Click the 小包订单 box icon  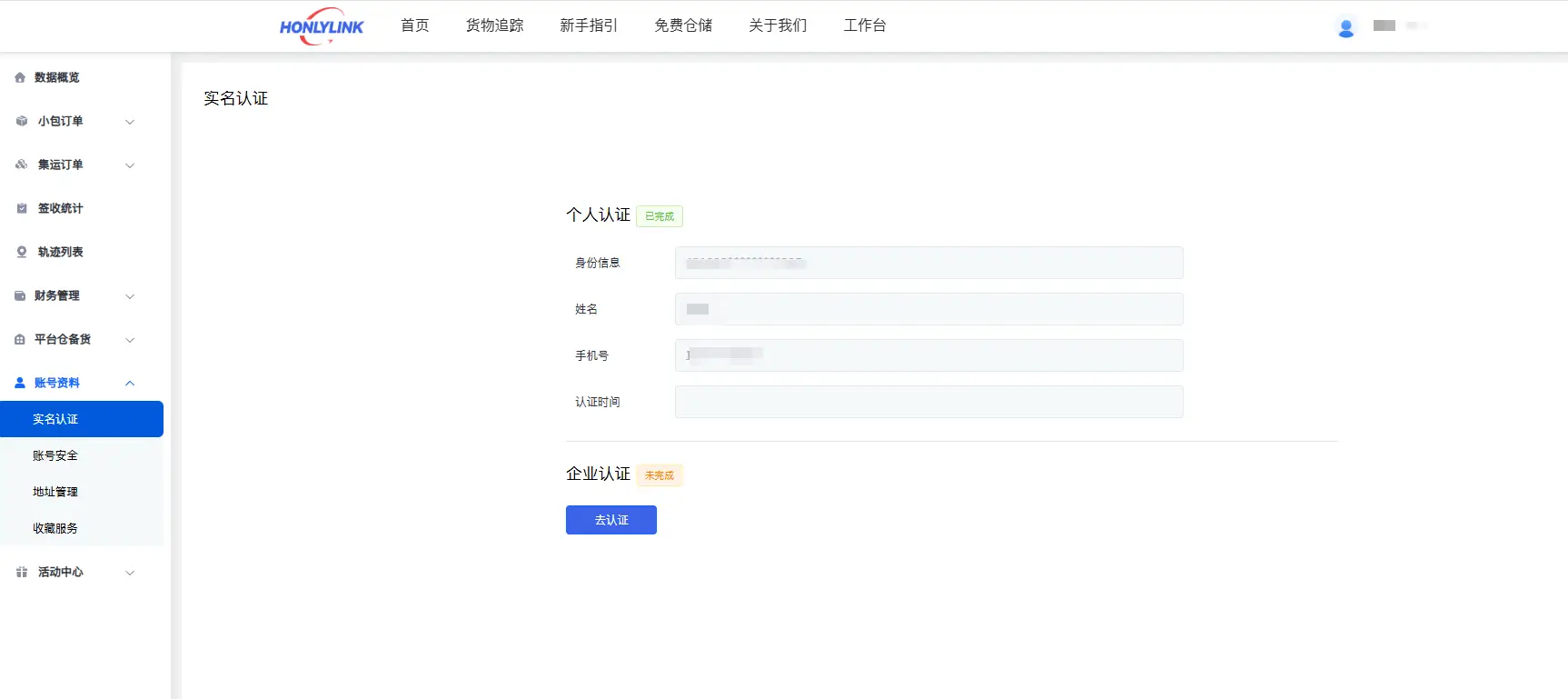tap(22, 121)
